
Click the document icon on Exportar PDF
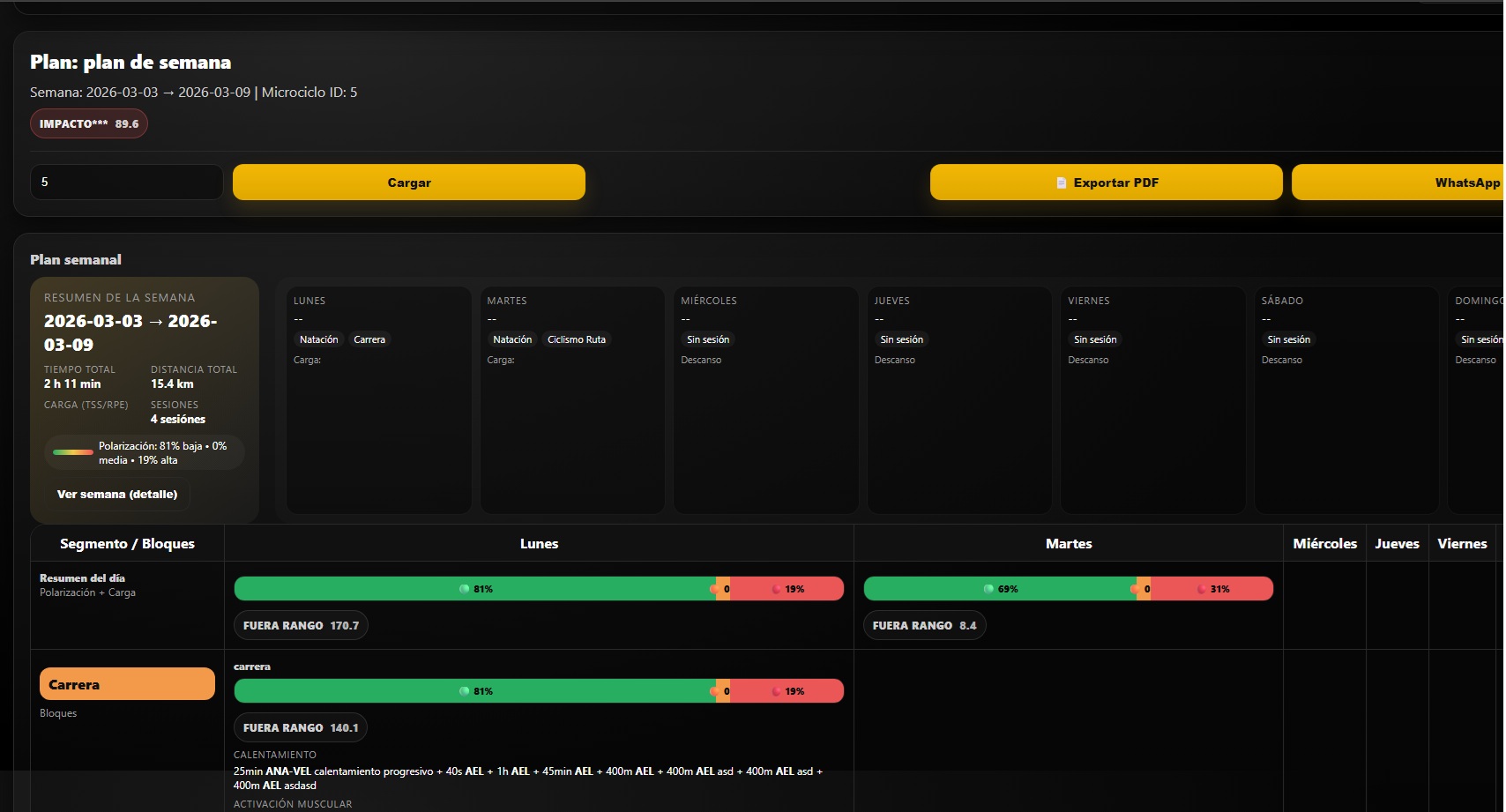(x=1062, y=183)
